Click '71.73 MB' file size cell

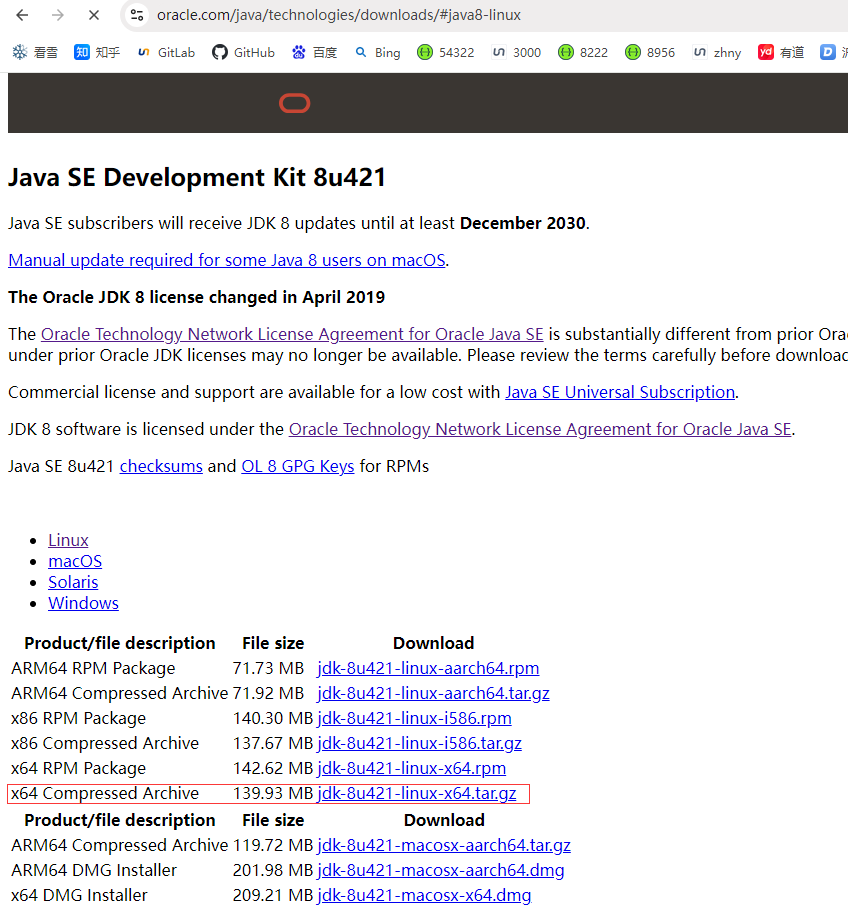tap(268, 668)
